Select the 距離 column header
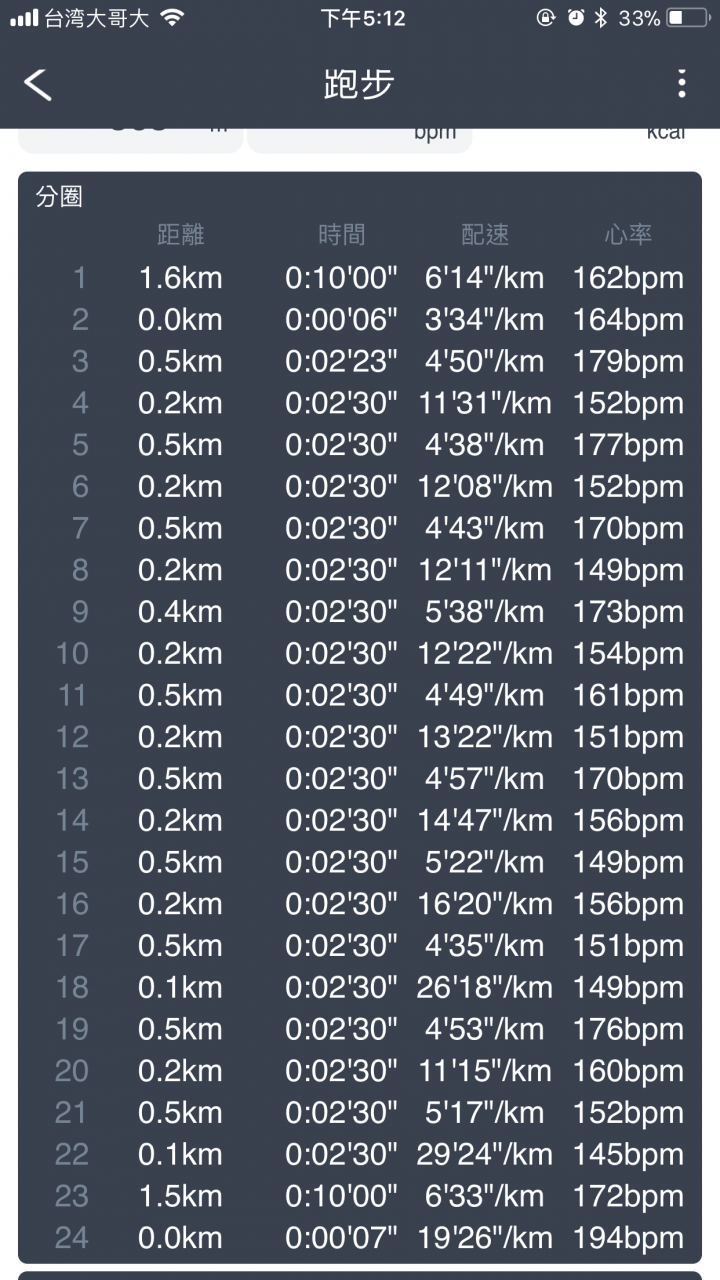720x1280 pixels. coord(180,235)
